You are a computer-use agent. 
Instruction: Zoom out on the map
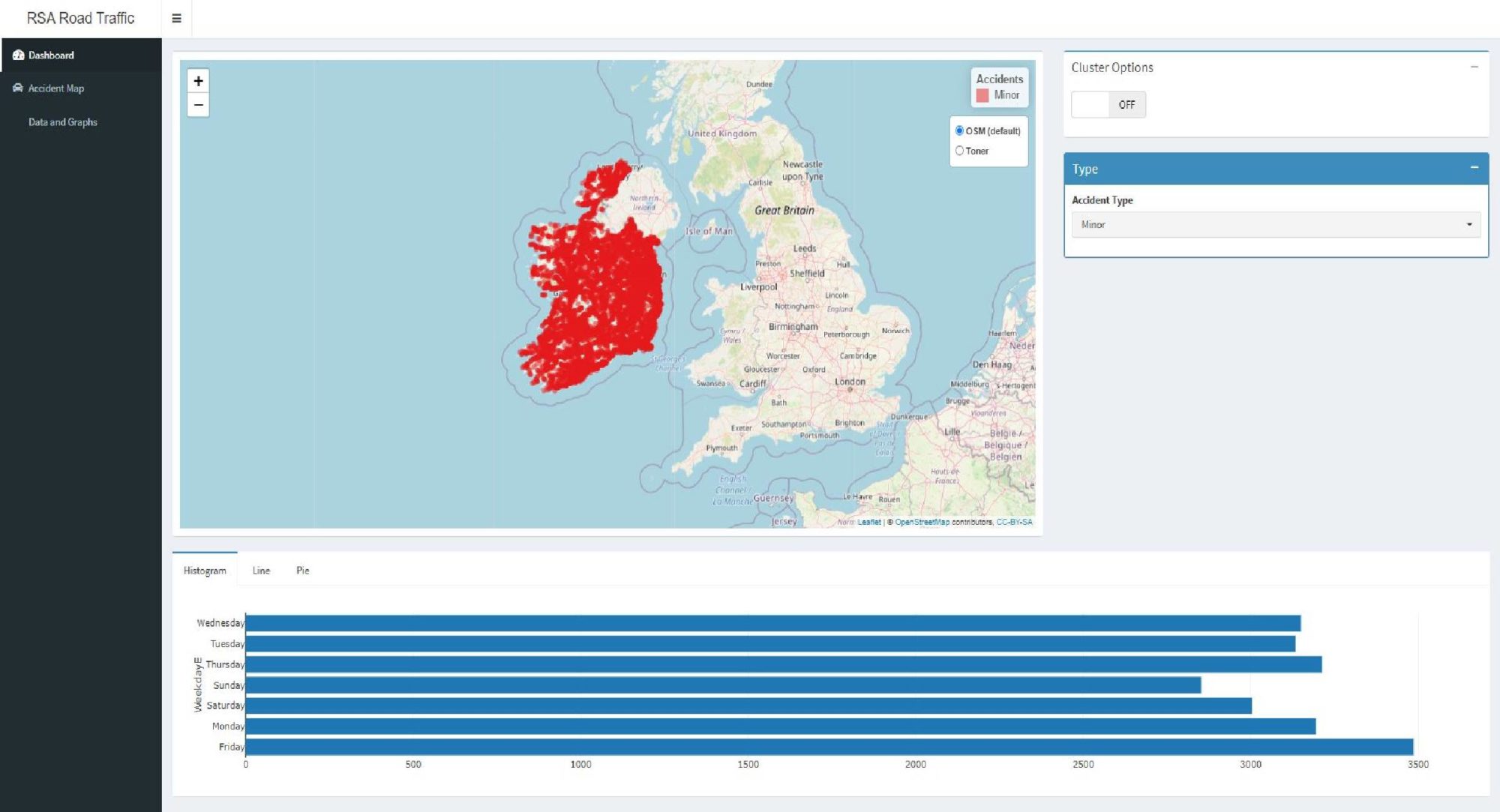[x=198, y=105]
